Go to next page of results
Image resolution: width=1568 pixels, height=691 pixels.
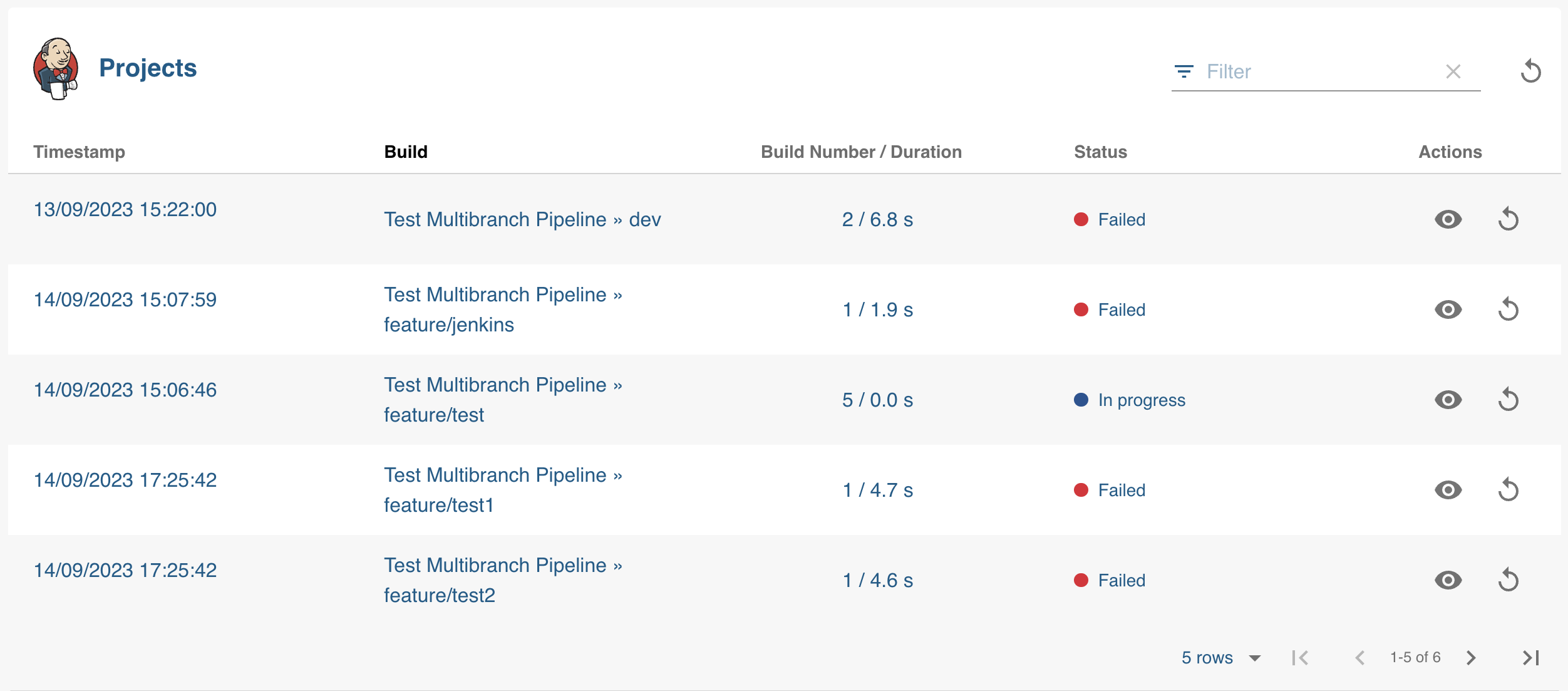click(x=1471, y=658)
